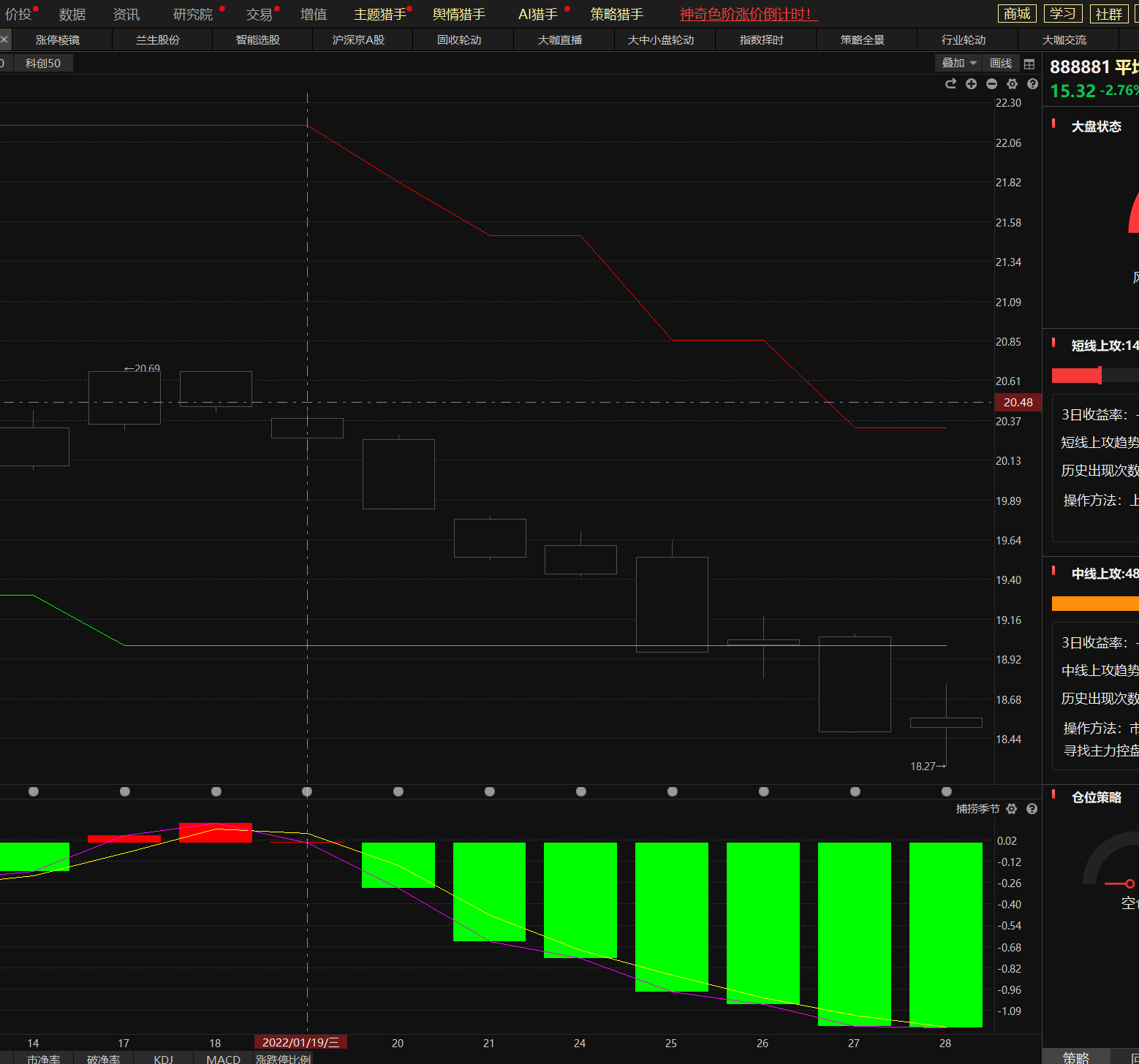This screenshot has width=1139, height=1064.
Task: Click the 神奇色阶涨价倒计时 promo link
Action: tap(745, 15)
